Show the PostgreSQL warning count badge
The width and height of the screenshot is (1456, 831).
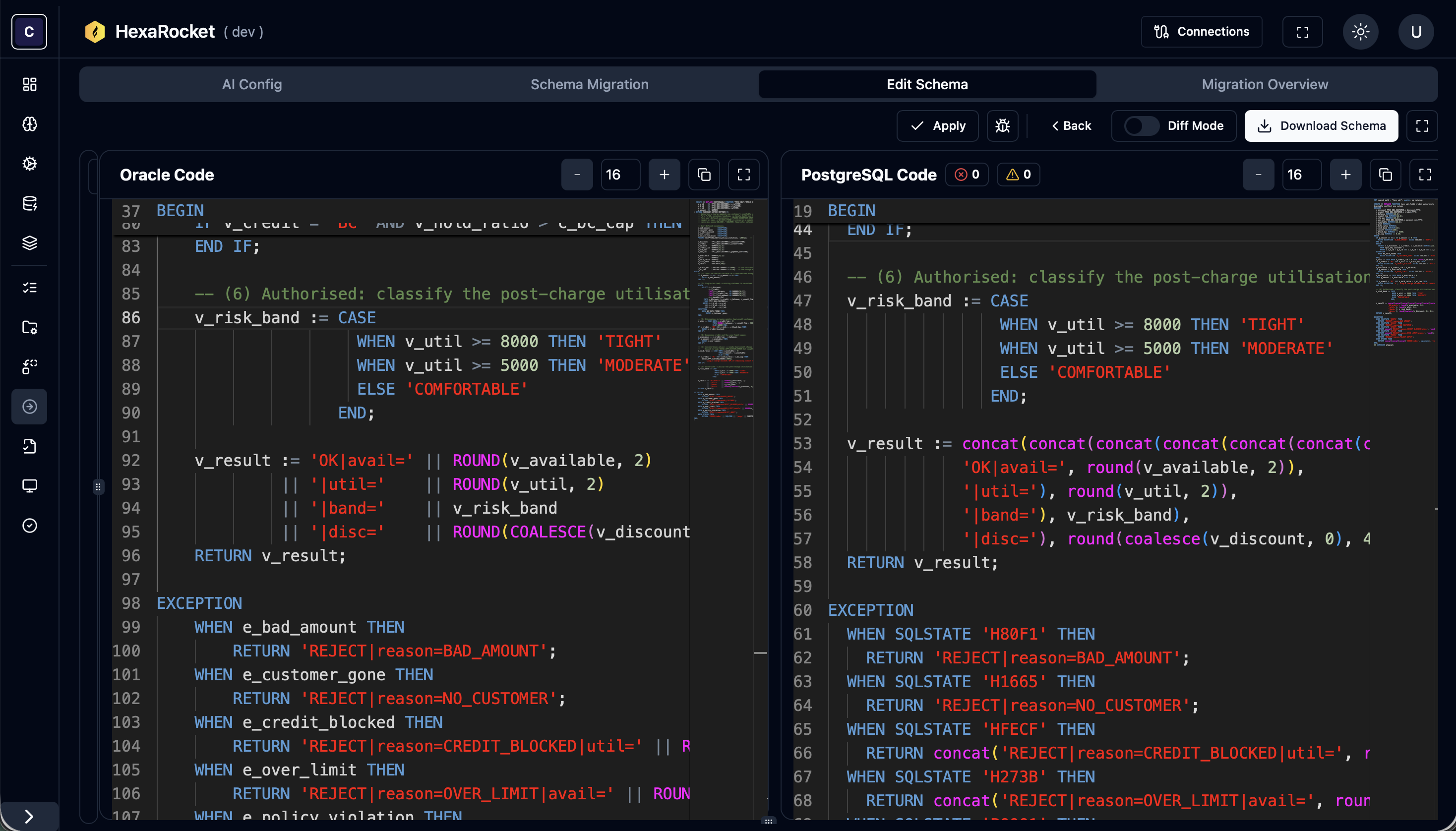click(x=1018, y=175)
